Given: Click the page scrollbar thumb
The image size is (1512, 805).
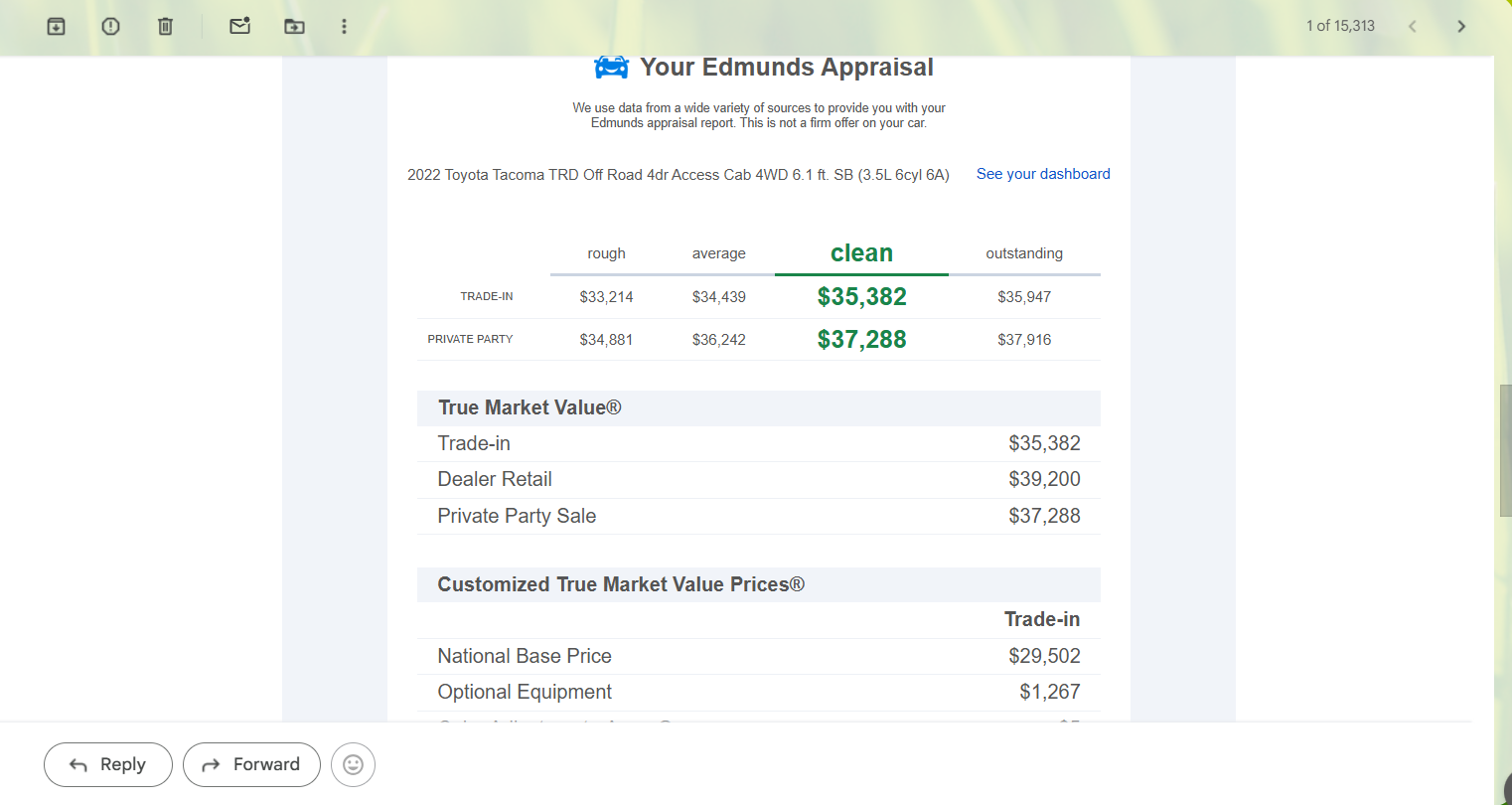Looking at the screenshot, I should [1504, 450].
